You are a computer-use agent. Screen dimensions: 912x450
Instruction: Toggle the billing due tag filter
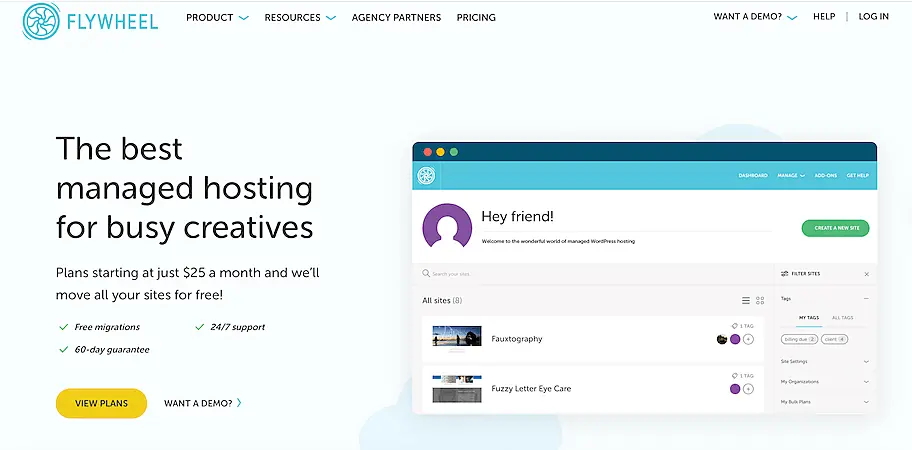(x=800, y=339)
